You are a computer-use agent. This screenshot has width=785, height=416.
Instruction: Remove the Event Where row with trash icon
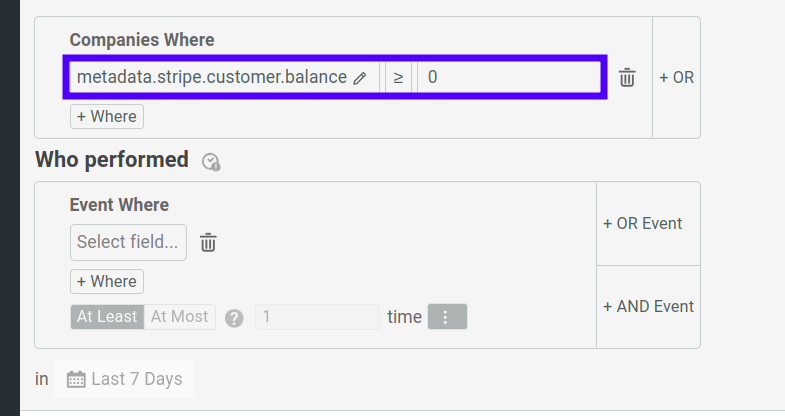coord(208,242)
